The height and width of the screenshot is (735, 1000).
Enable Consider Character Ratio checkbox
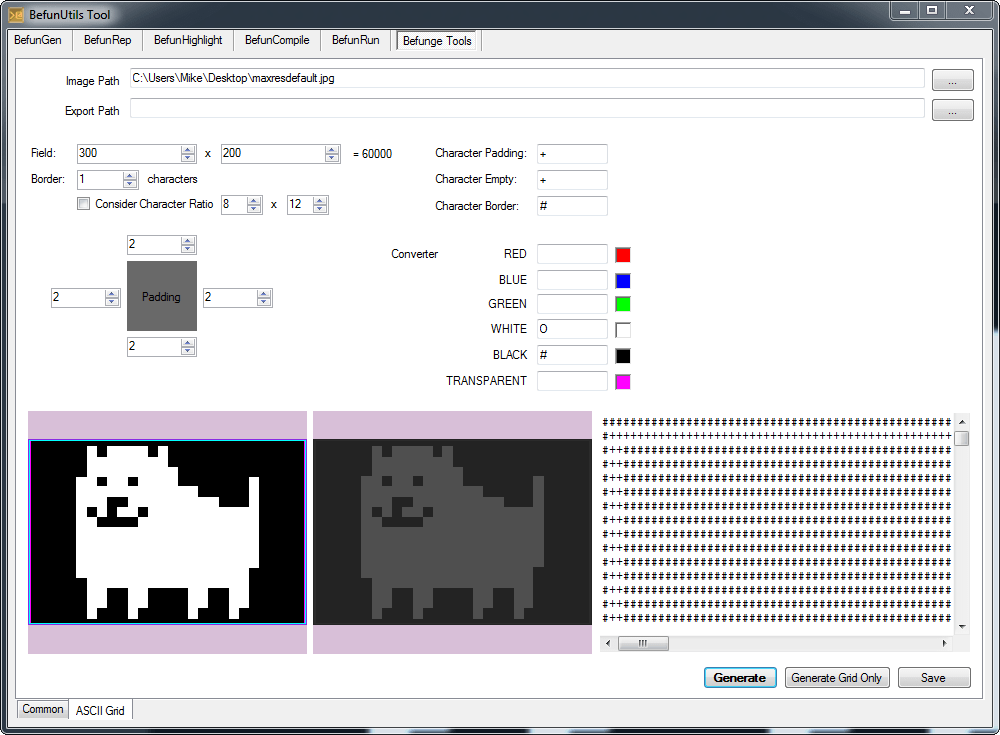(x=84, y=204)
